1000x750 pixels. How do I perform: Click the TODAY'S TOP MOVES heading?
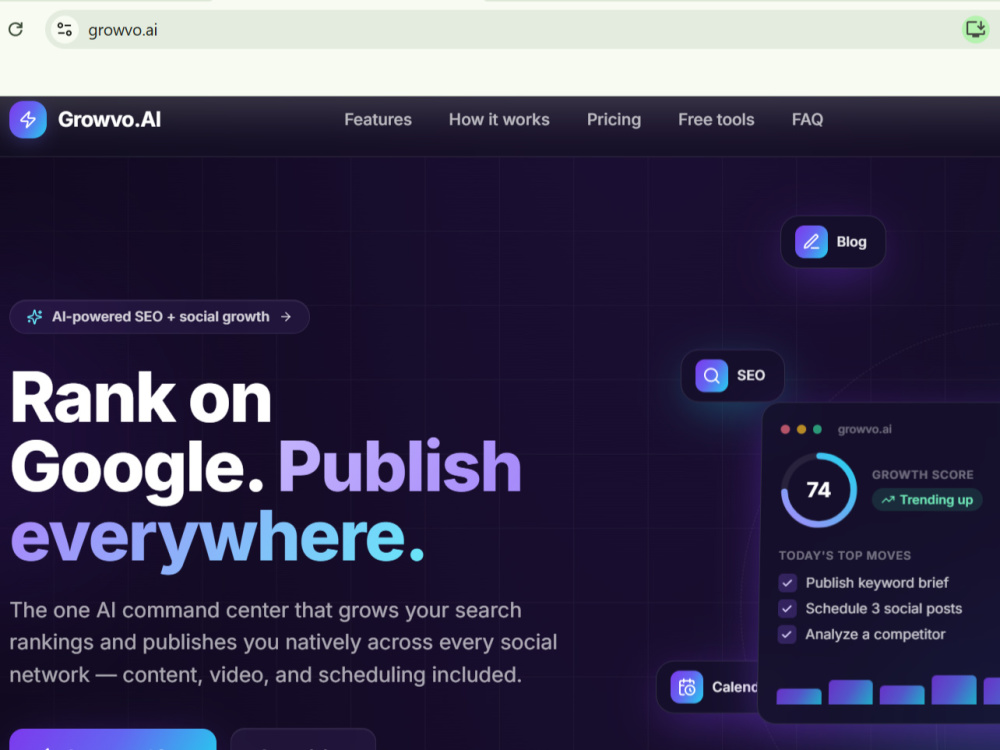click(x=844, y=555)
